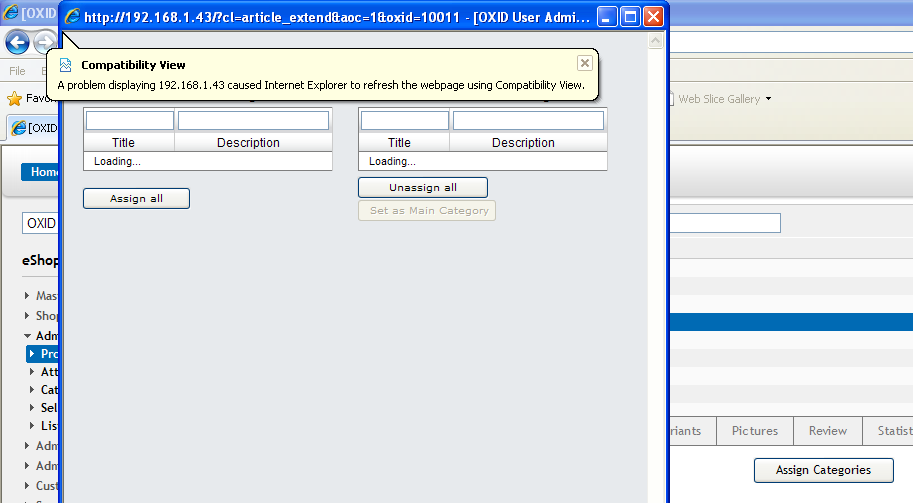
Task: Minimize the article_extend popup window
Action: [x=607, y=17]
